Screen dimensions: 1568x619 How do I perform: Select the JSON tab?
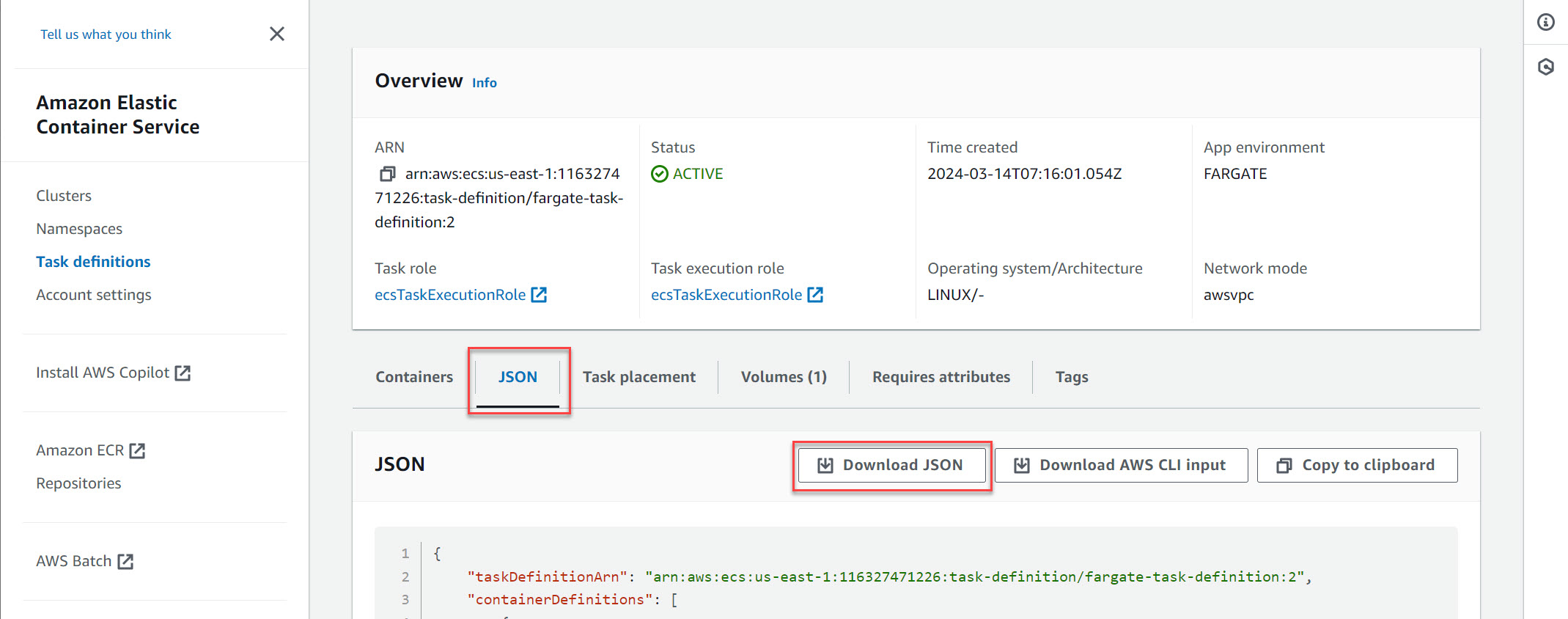click(x=518, y=377)
